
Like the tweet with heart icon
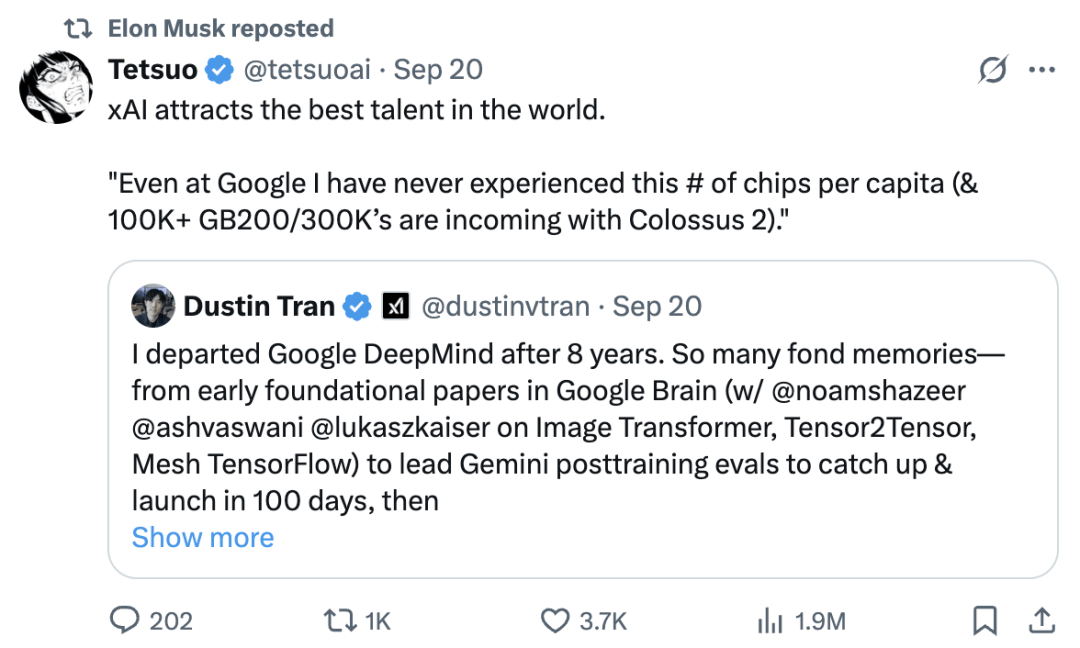[x=554, y=621]
